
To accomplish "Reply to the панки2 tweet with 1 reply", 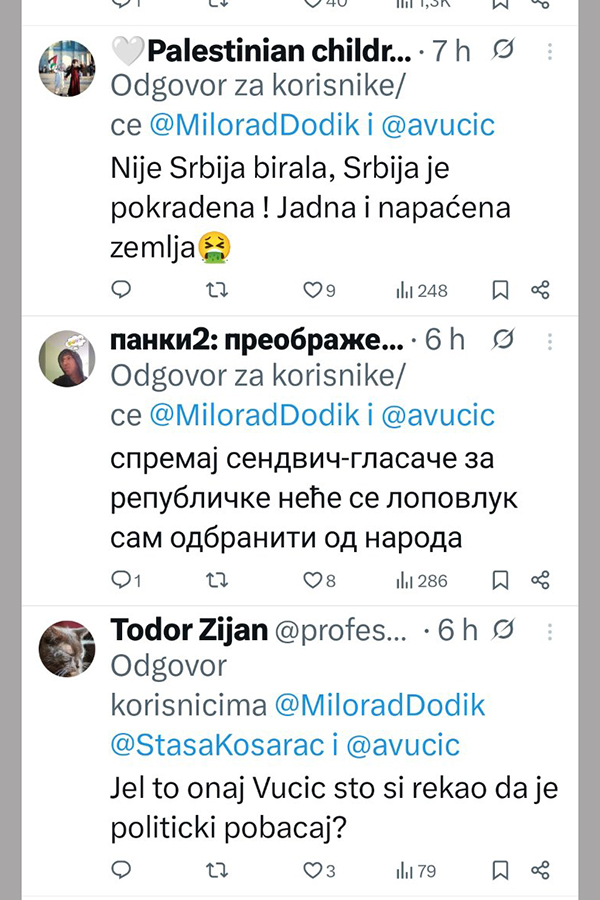I will pyautogui.click(x=121, y=579).
